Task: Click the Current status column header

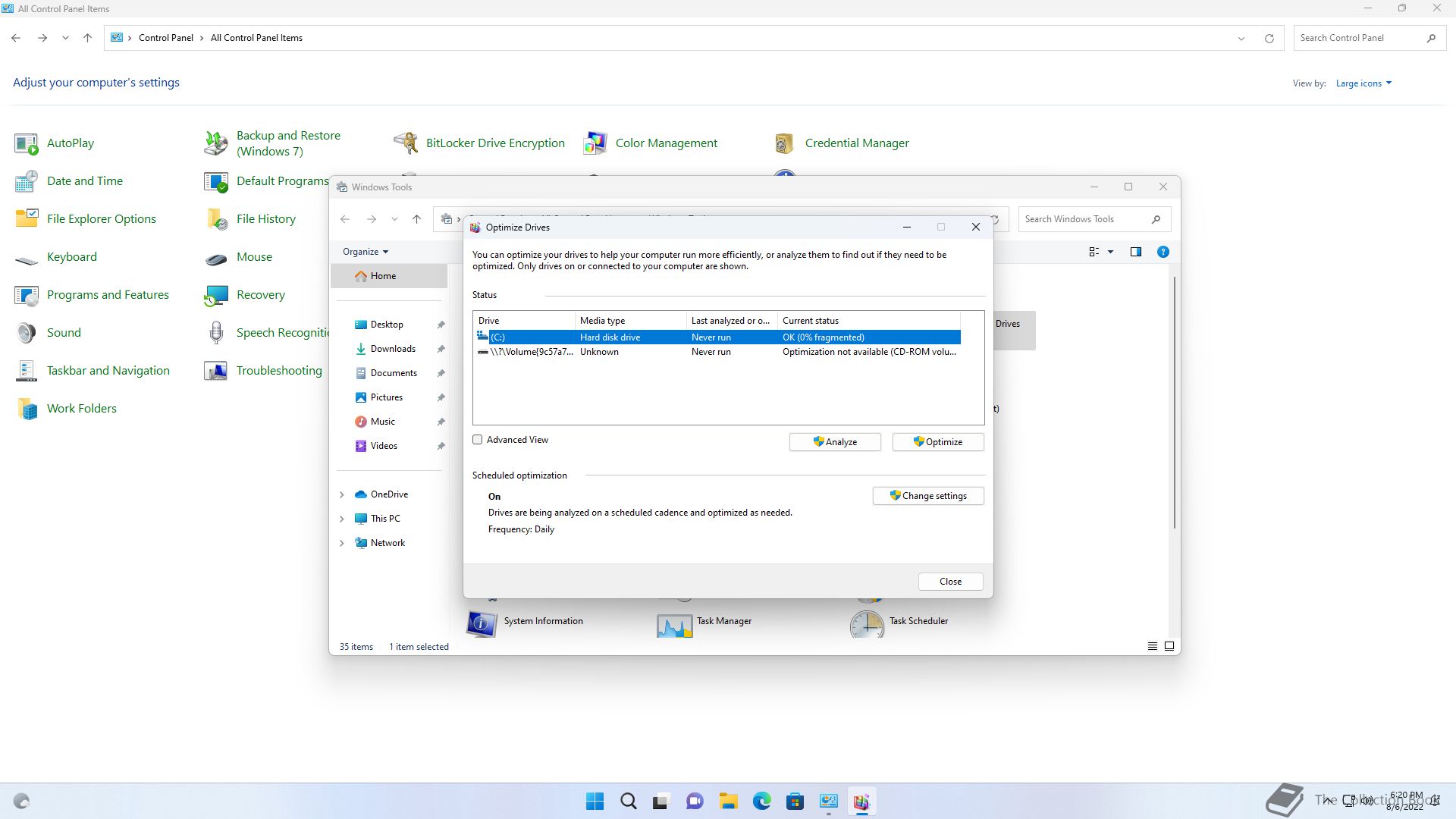Action: 868,321
